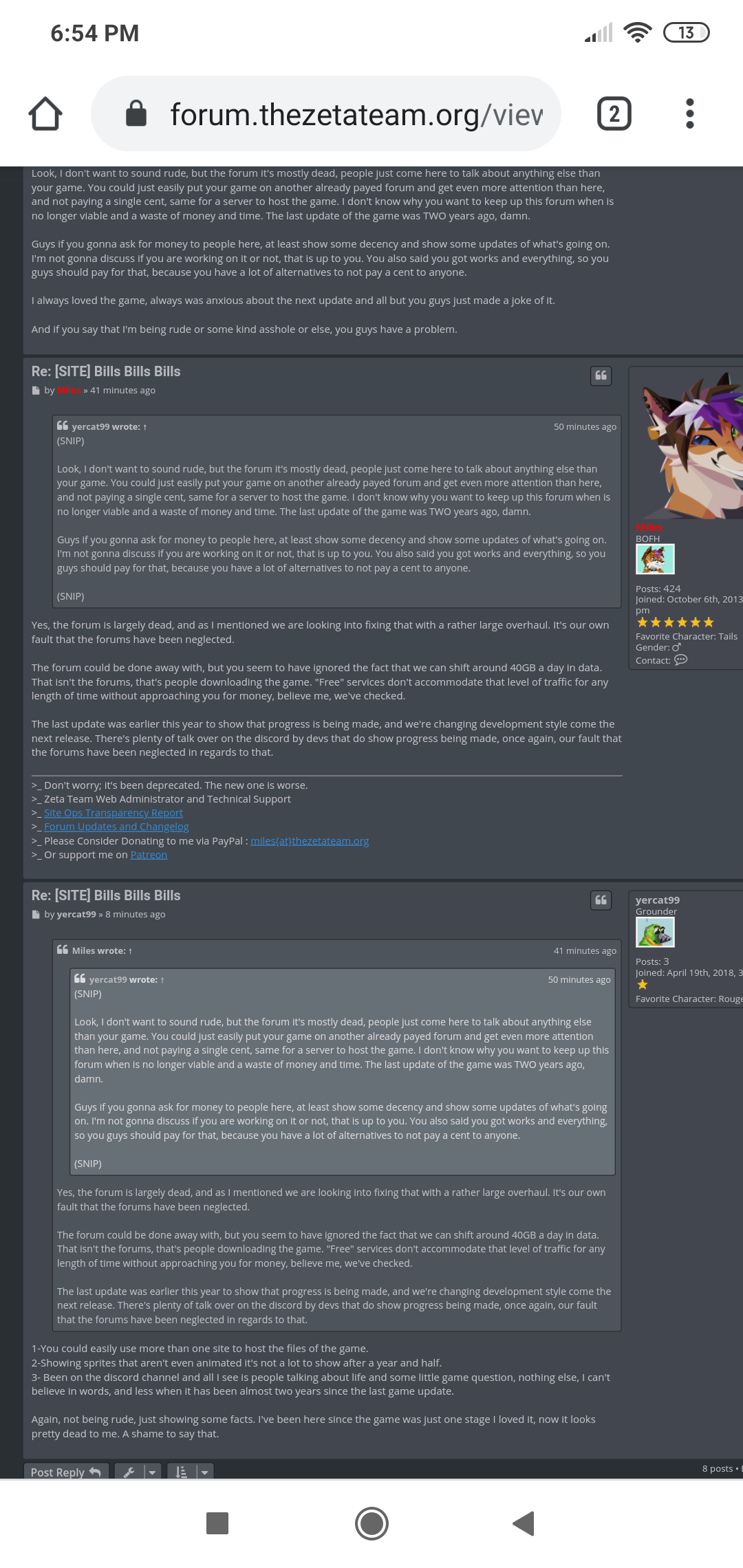Click the Post Reply button

pos(66,1472)
